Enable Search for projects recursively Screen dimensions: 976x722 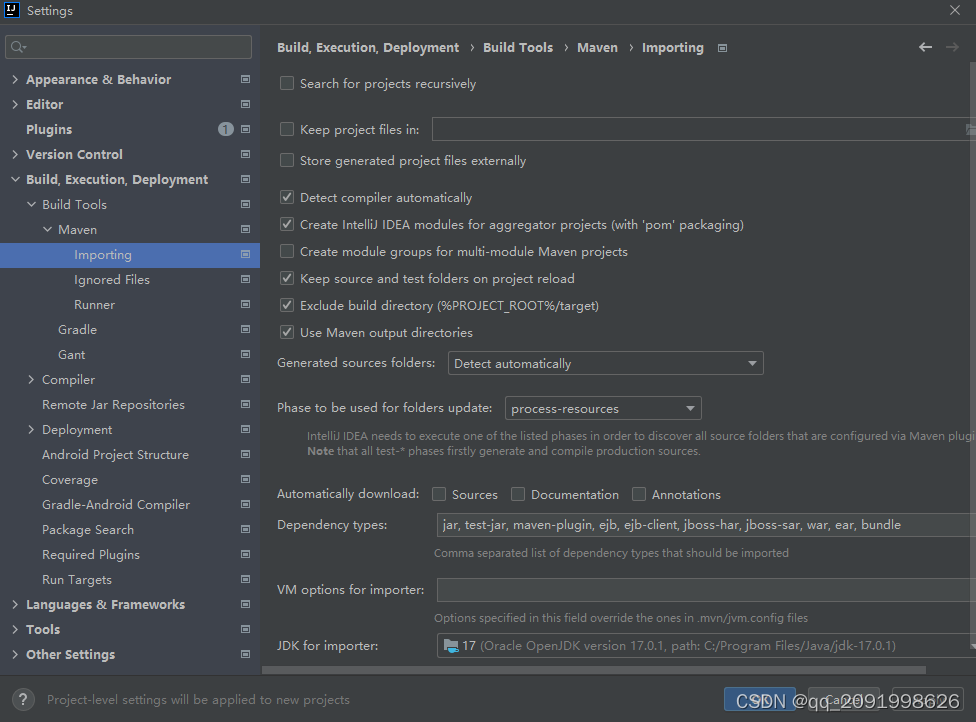(287, 83)
